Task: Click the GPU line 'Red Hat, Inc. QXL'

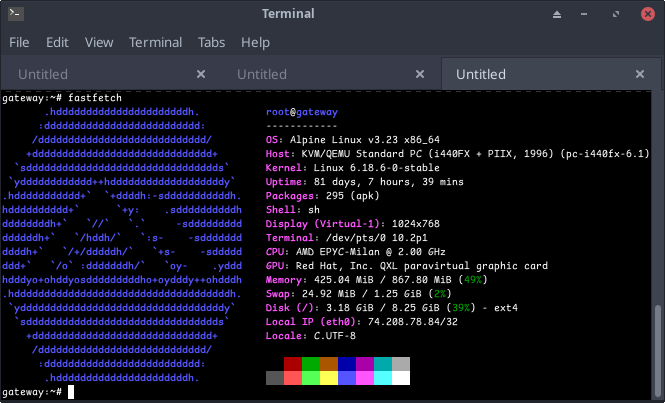Action: (x=346, y=266)
